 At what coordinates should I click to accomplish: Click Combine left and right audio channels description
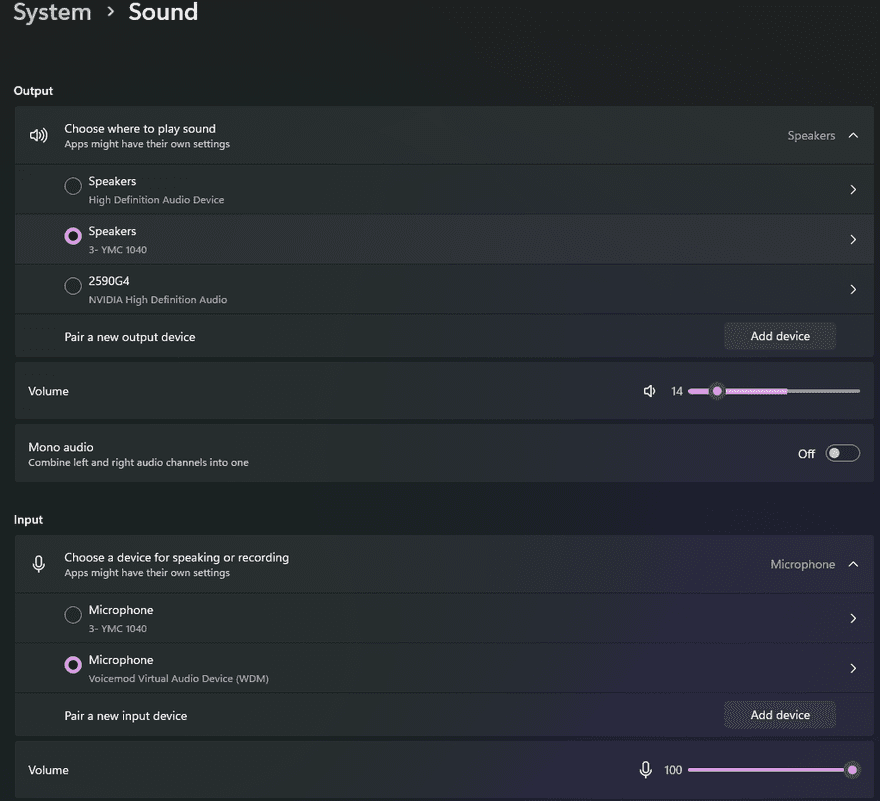click(x=139, y=463)
